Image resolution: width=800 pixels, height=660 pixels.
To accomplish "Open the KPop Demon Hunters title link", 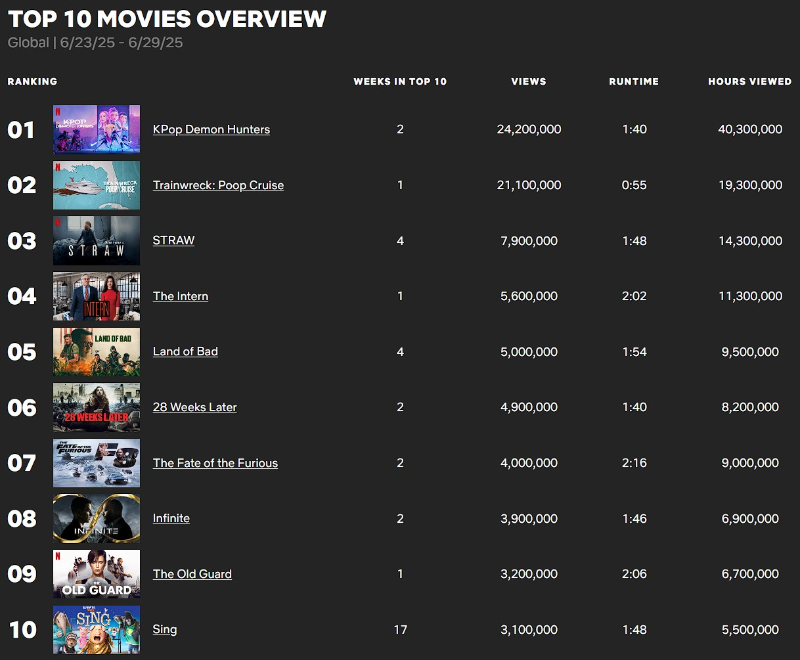I will 211,130.
